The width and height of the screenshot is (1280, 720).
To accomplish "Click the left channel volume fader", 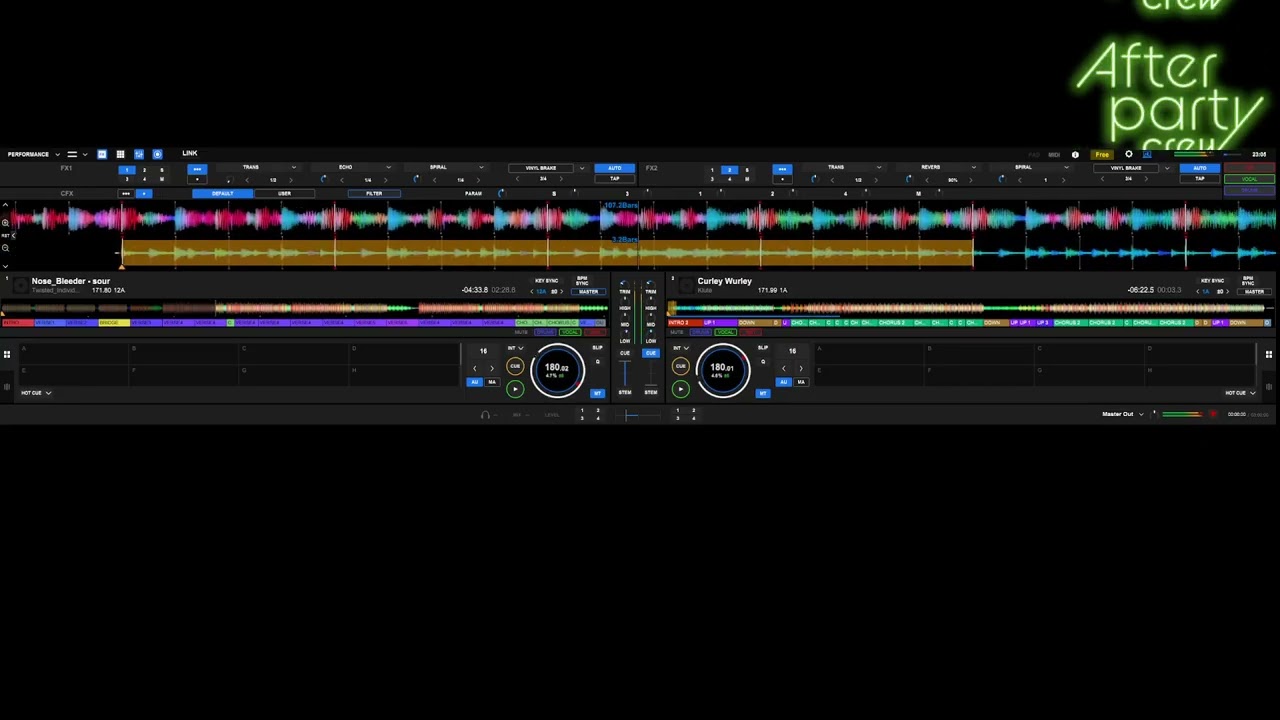I will (625, 373).
